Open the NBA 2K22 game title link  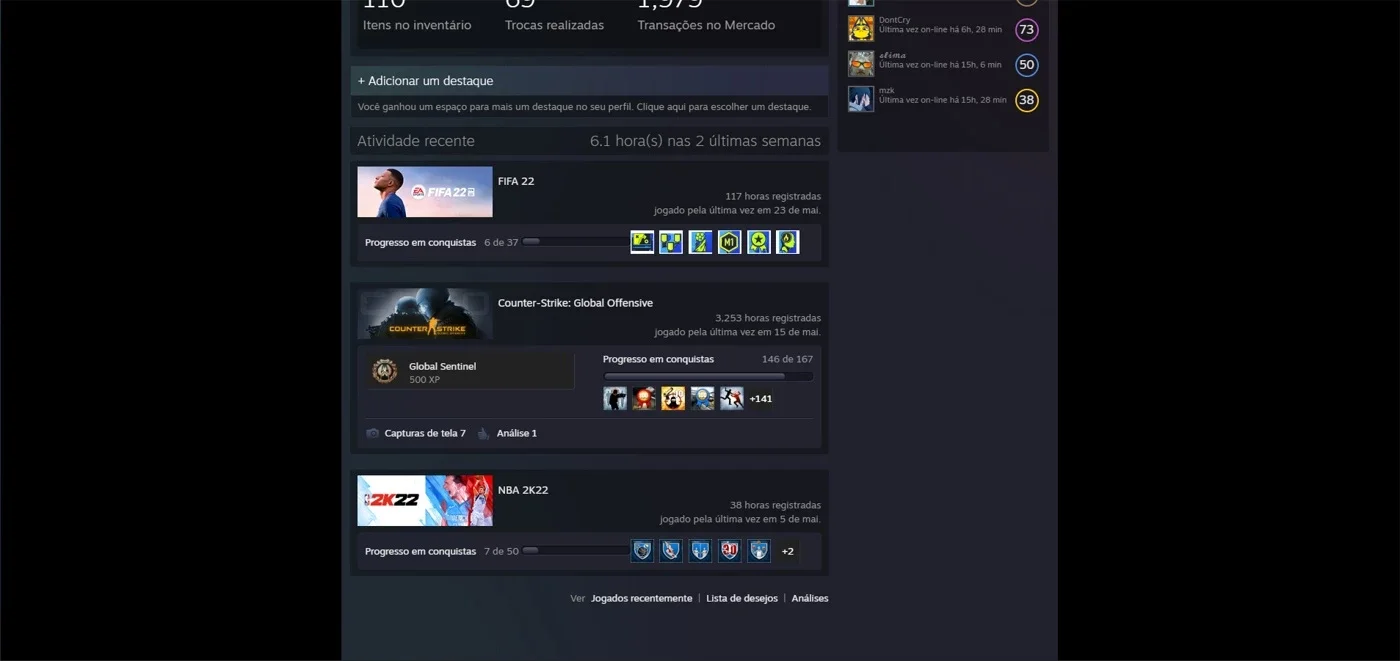tap(523, 490)
